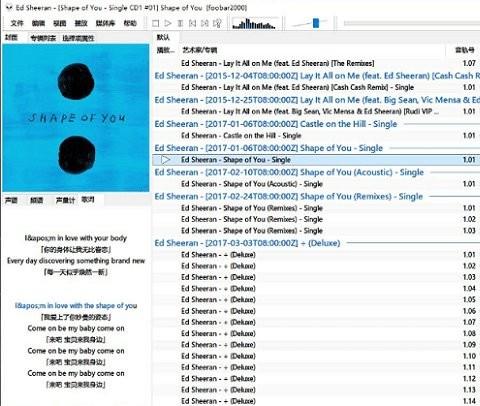This screenshot has width=480, height=406.
Task: Click the 2017-01-06 Shape of You - Single group header
Action: click(316, 148)
